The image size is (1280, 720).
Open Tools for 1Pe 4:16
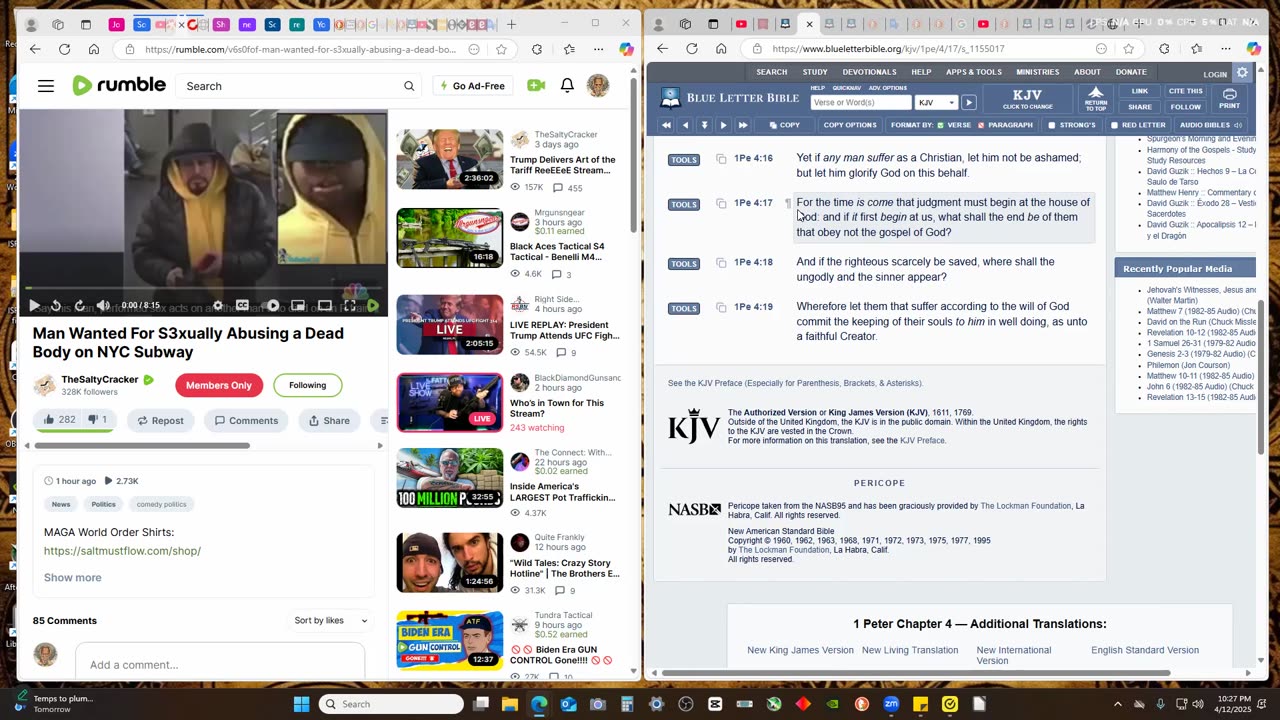[x=684, y=159]
